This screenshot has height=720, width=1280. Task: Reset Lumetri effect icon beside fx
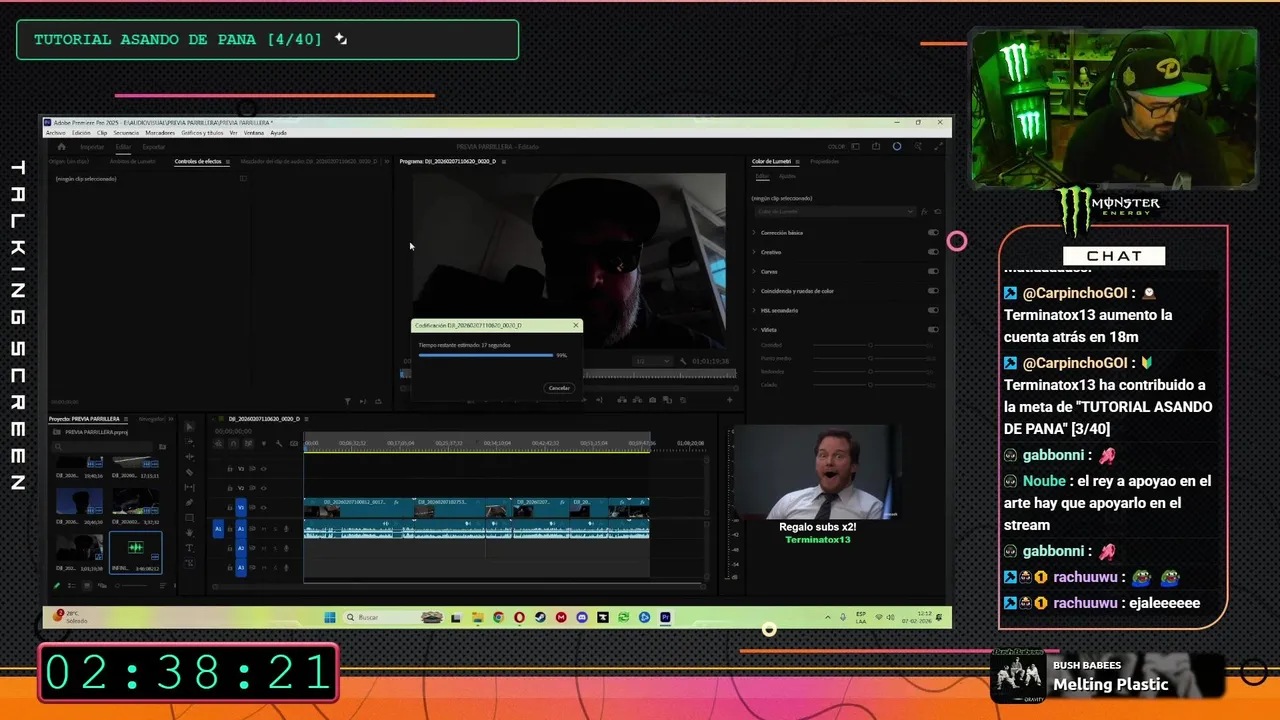coord(938,212)
